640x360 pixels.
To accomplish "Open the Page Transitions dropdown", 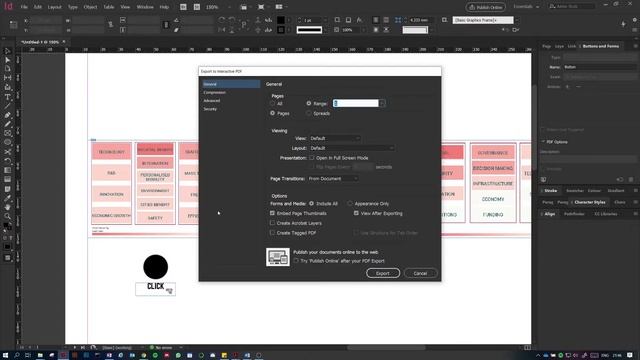I will point(333,179).
